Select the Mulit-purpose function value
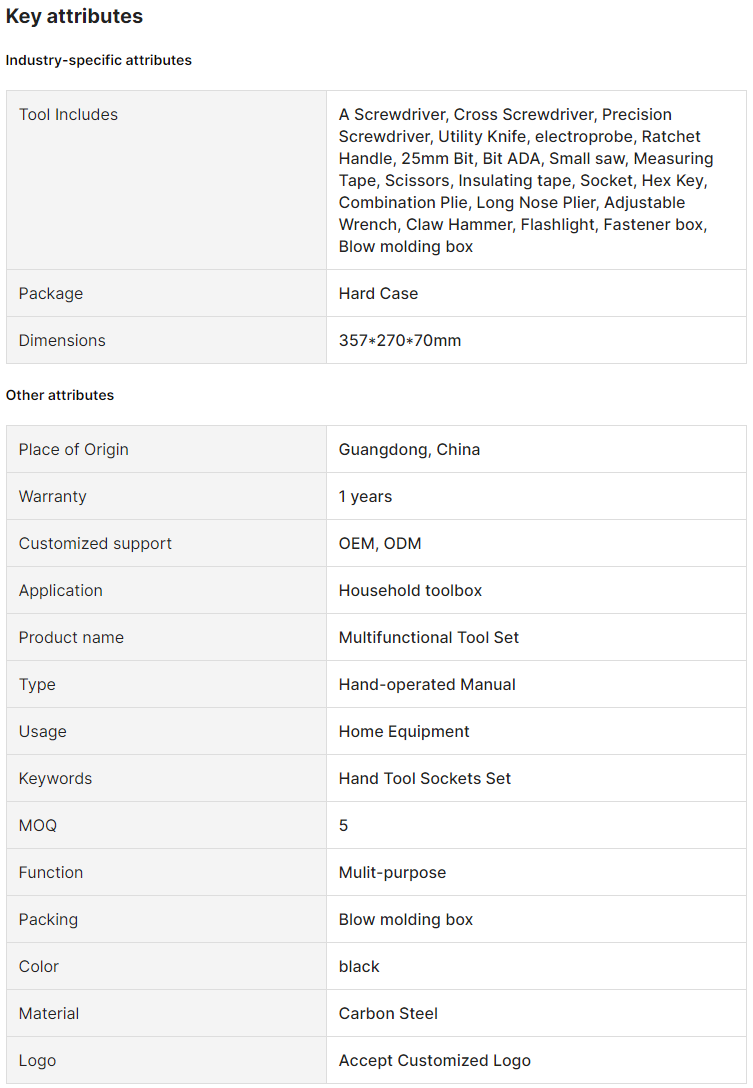Screen dimensions: 753x1088 pyautogui.click(x=392, y=873)
